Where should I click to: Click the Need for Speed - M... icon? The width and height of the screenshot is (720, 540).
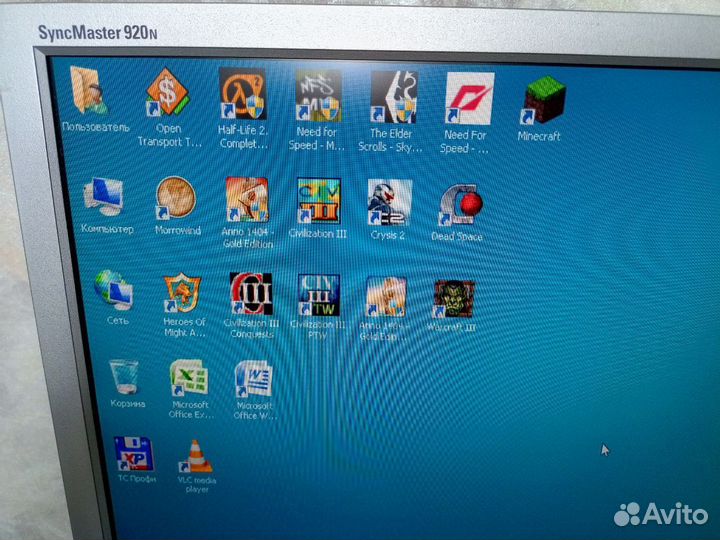(318, 96)
